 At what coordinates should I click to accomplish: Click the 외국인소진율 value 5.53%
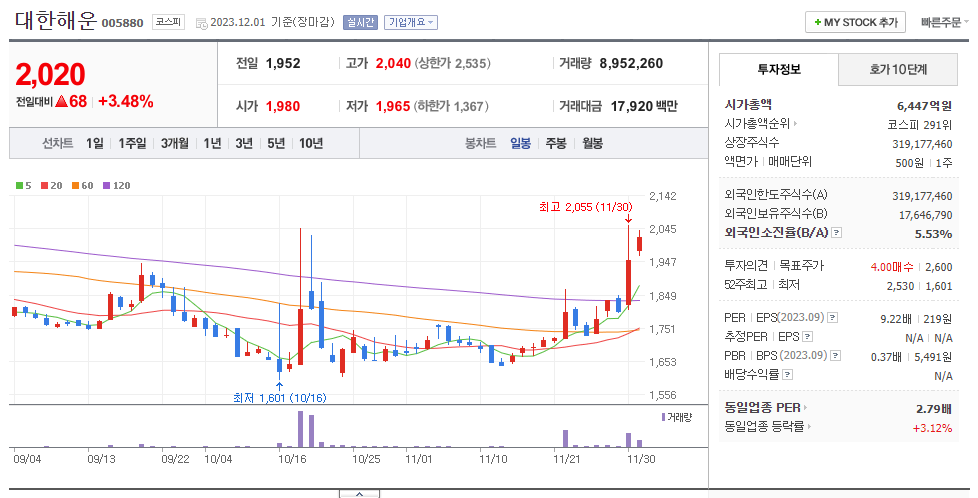tap(933, 234)
